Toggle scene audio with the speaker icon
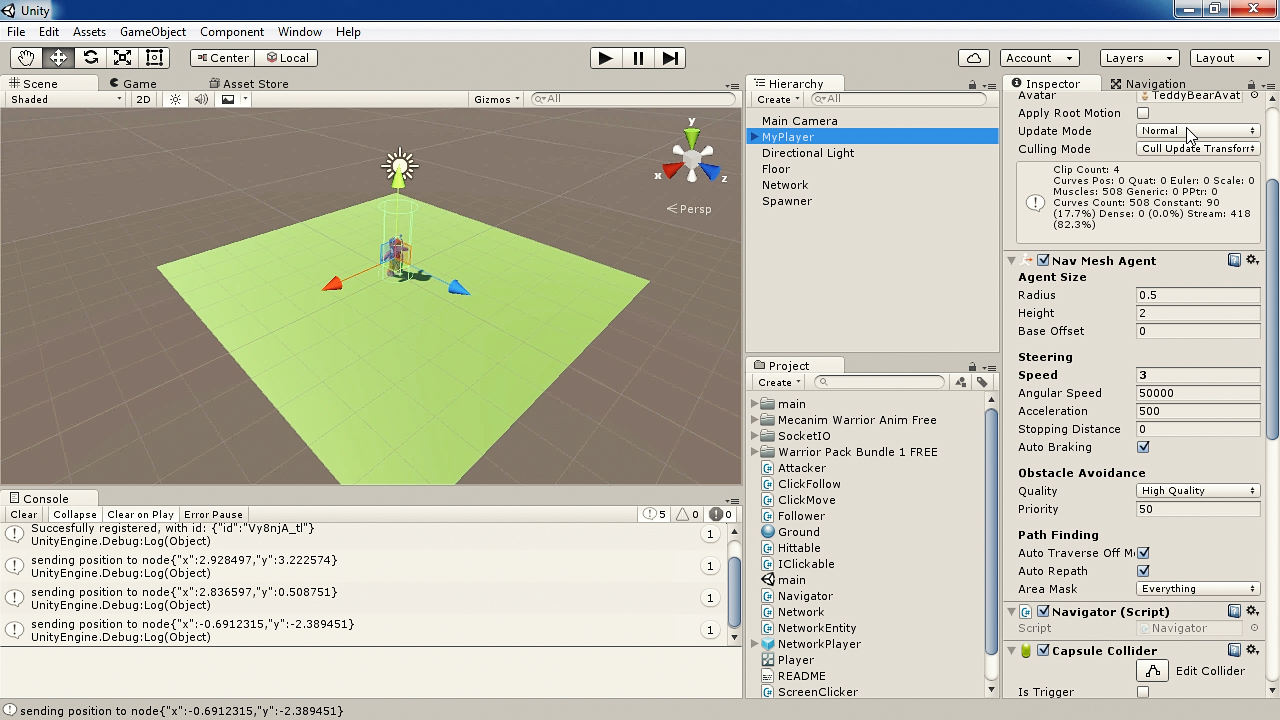This screenshot has height=720, width=1280. pos(200,99)
